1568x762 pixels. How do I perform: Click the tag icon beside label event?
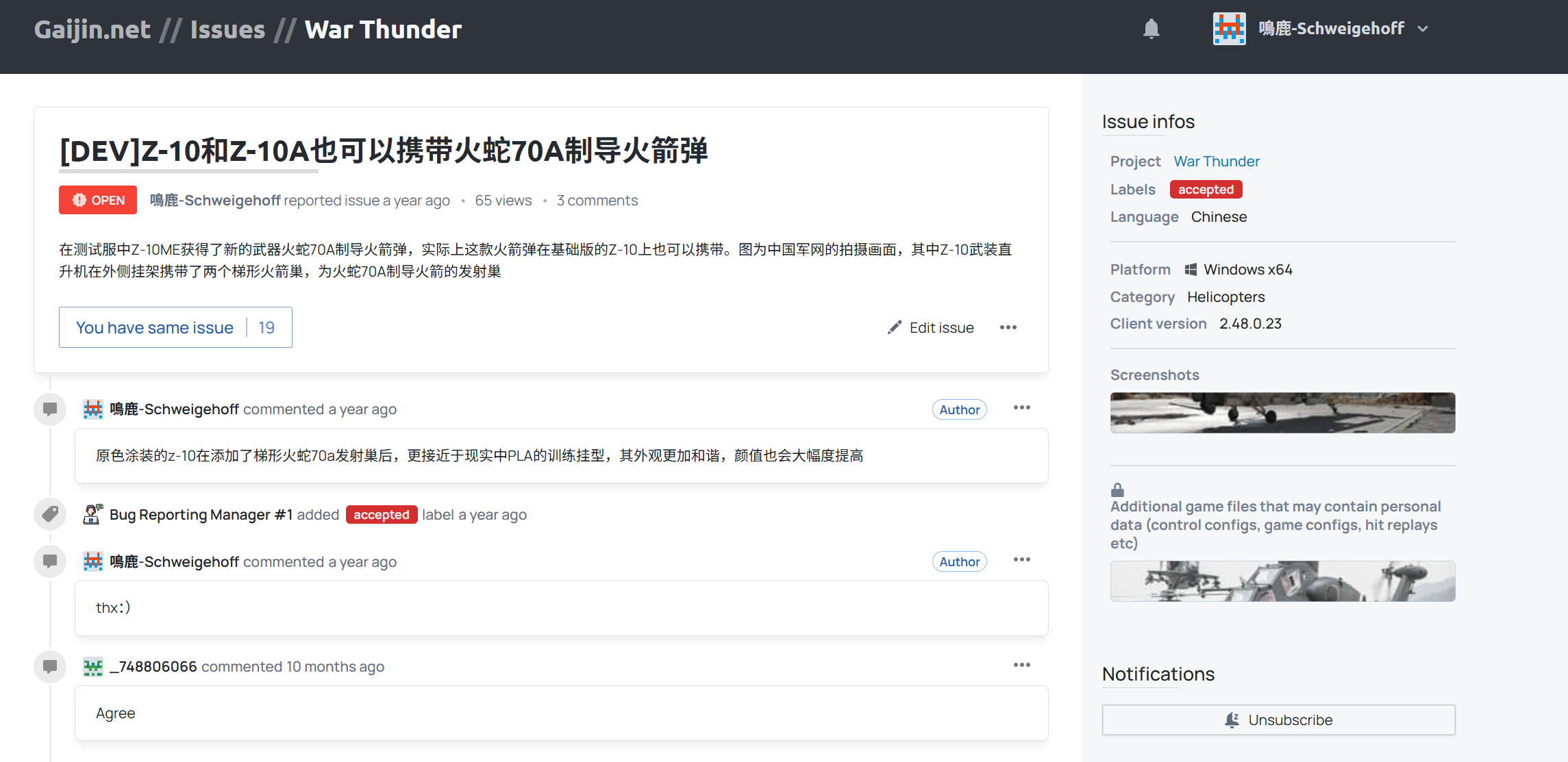(50, 514)
